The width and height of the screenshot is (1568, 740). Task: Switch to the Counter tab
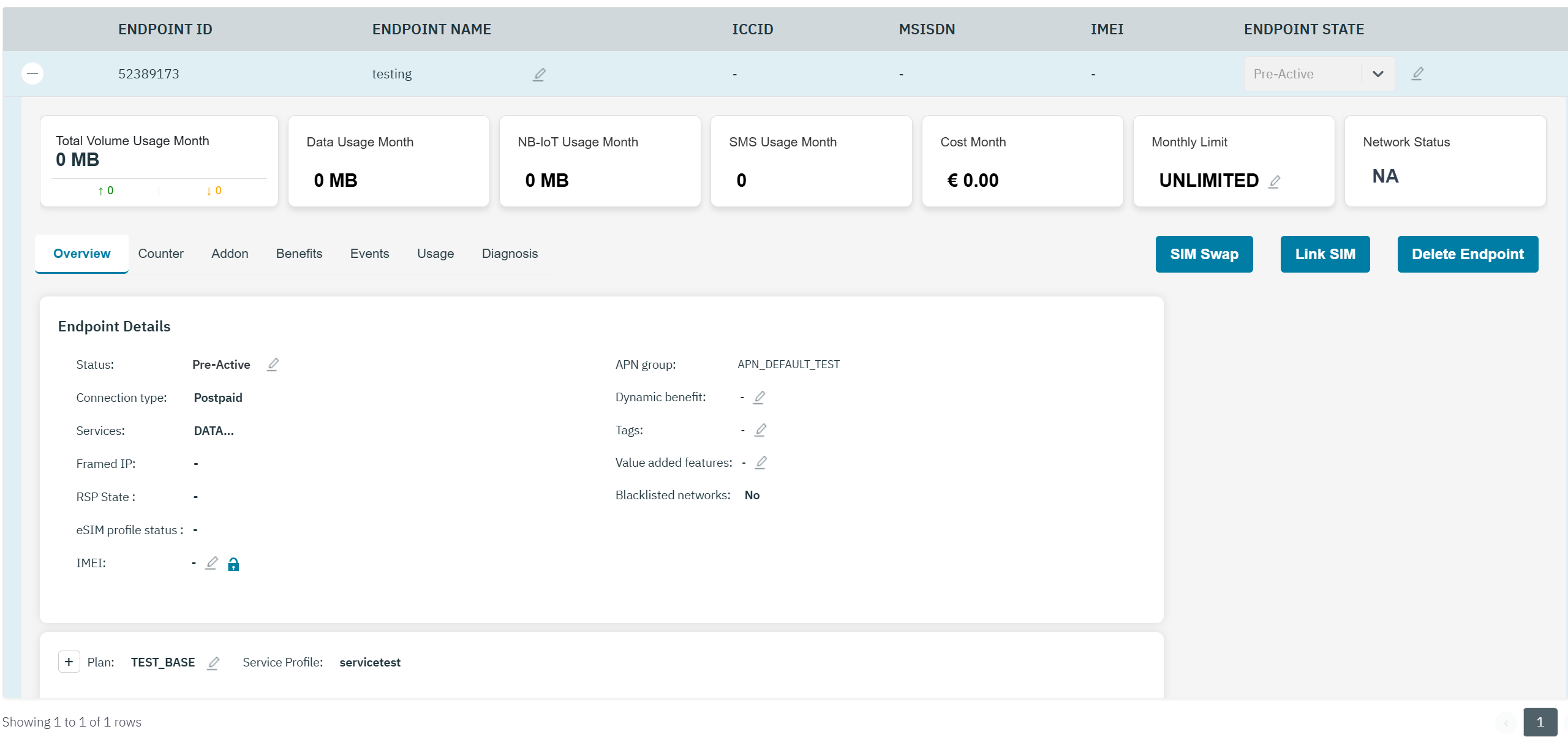pyautogui.click(x=160, y=254)
